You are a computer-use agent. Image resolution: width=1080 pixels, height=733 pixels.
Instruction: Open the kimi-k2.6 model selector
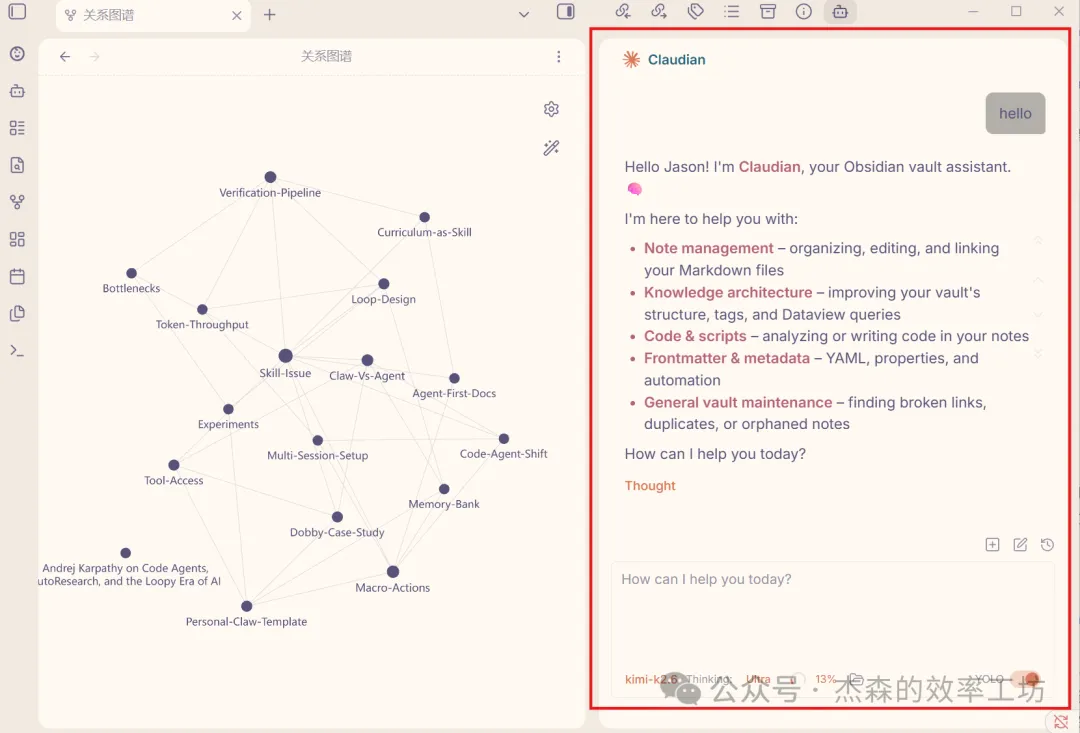(651, 679)
